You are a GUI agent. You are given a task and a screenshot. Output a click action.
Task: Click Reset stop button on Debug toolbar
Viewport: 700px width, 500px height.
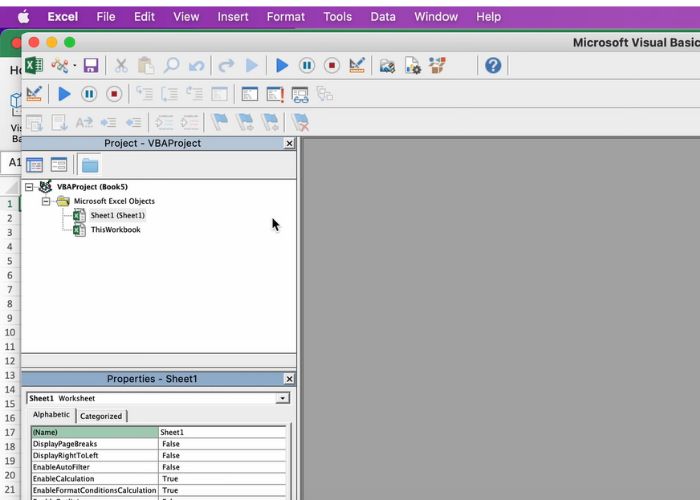114,94
